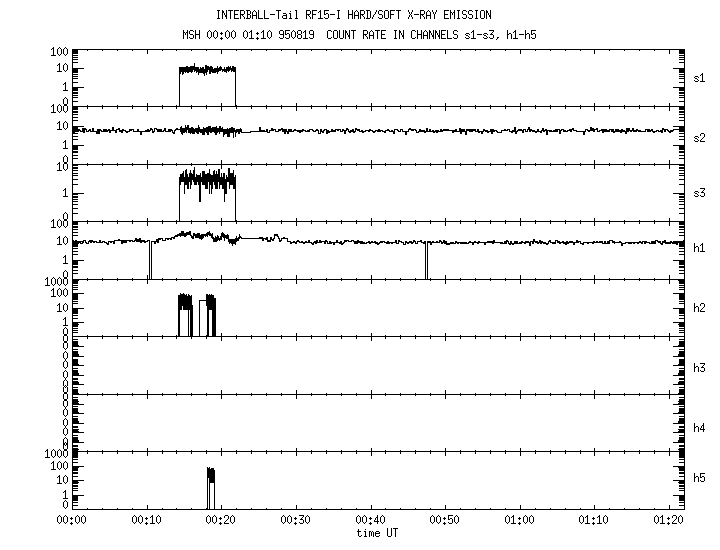The width and height of the screenshot is (720, 550).
Task: Click the h1 dropout near 00:47
Action: (426, 260)
